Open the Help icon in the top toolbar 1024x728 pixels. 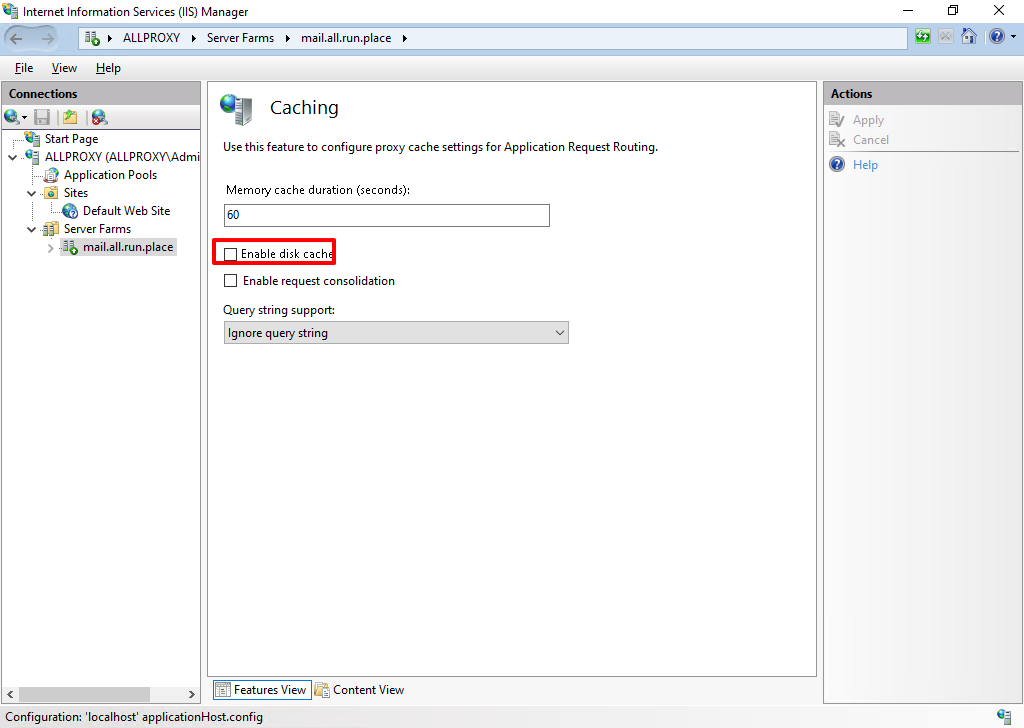point(997,37)
